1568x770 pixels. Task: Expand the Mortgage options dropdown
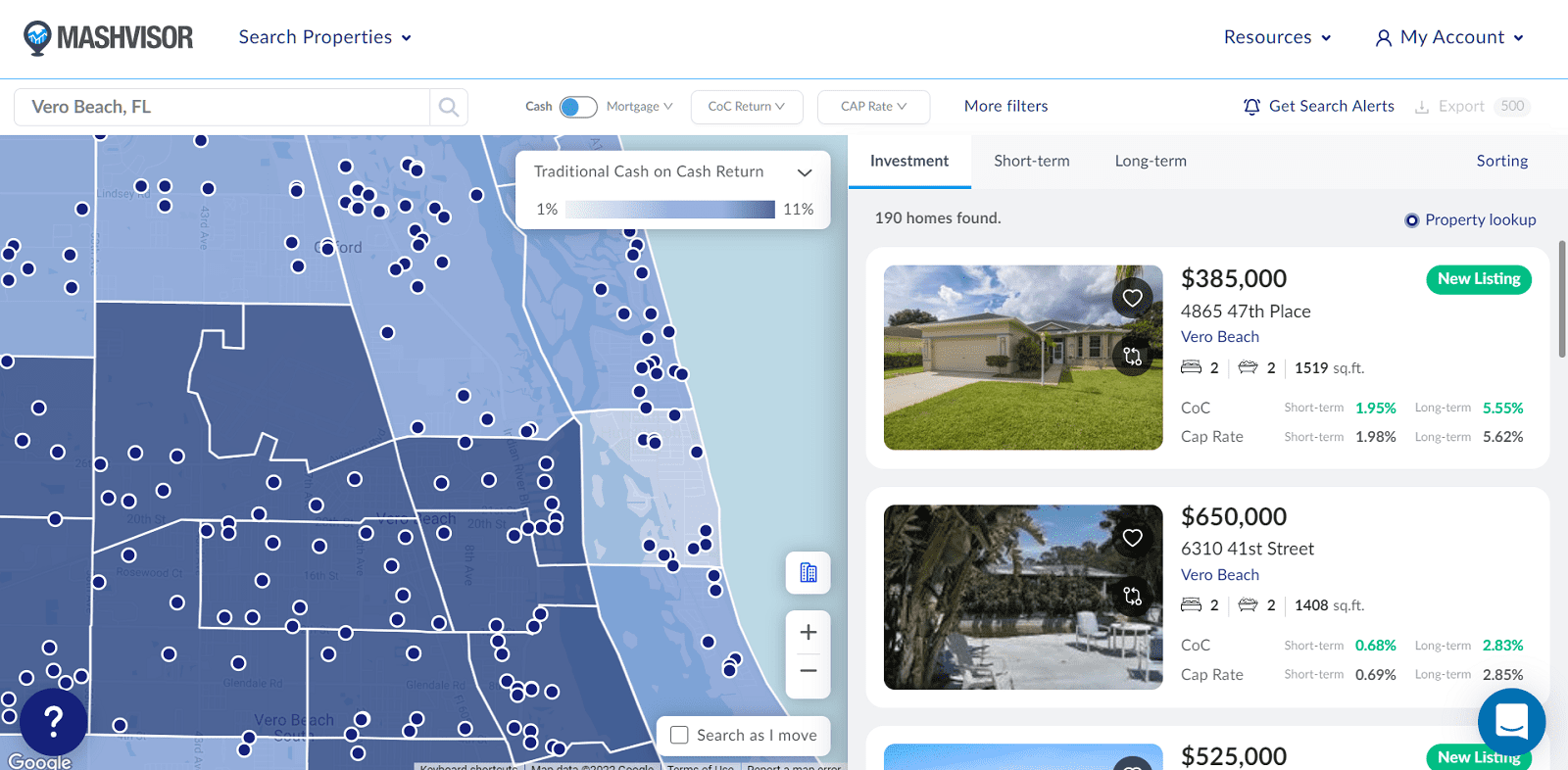(x=639, y=107)
